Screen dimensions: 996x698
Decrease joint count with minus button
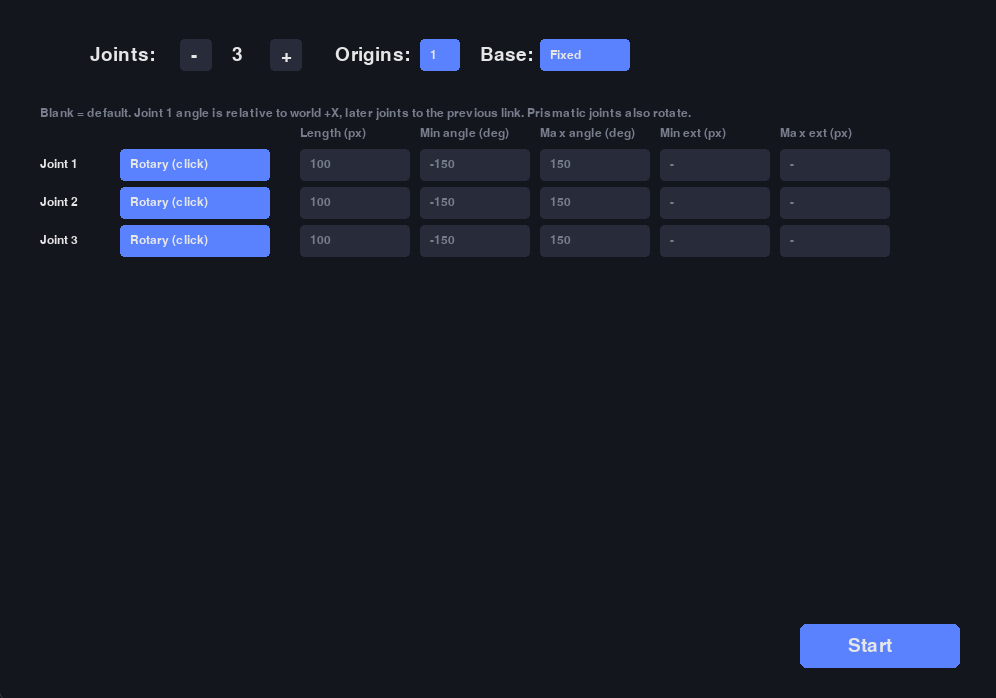point(196,55)
